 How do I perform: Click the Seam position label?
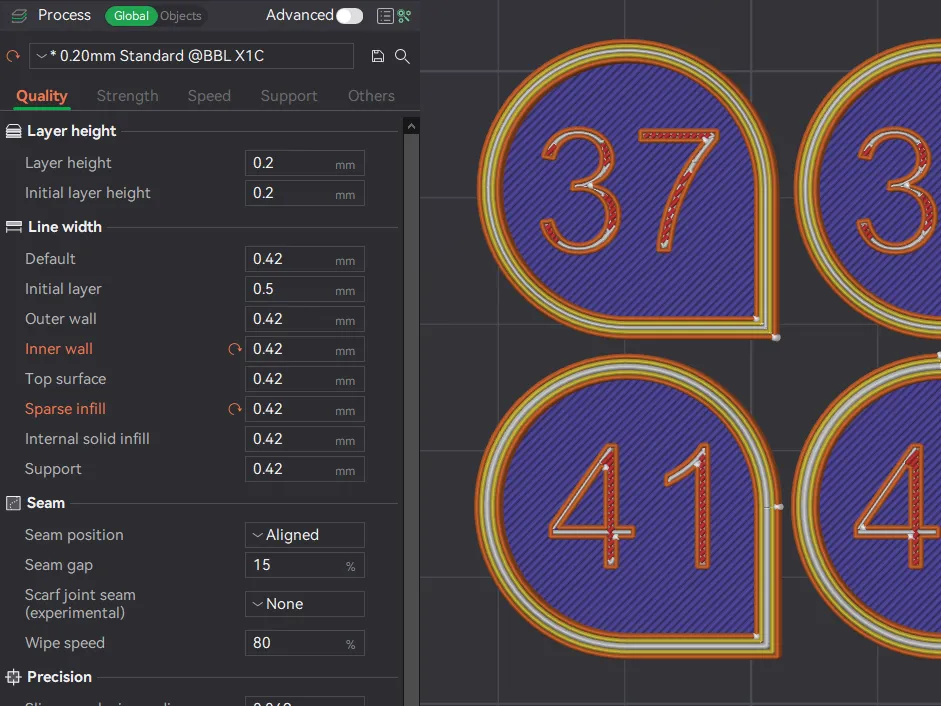[74, 535]
